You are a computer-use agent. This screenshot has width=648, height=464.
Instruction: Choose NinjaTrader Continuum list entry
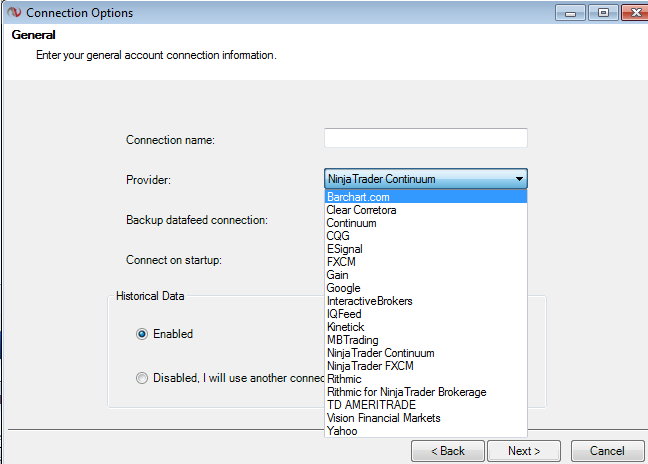(426, 353)
